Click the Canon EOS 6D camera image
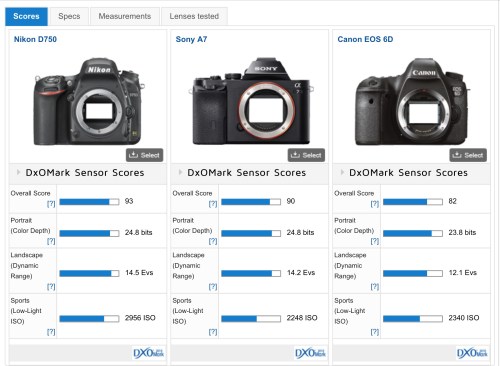This screenshot has height=366, width=500. 412,101
